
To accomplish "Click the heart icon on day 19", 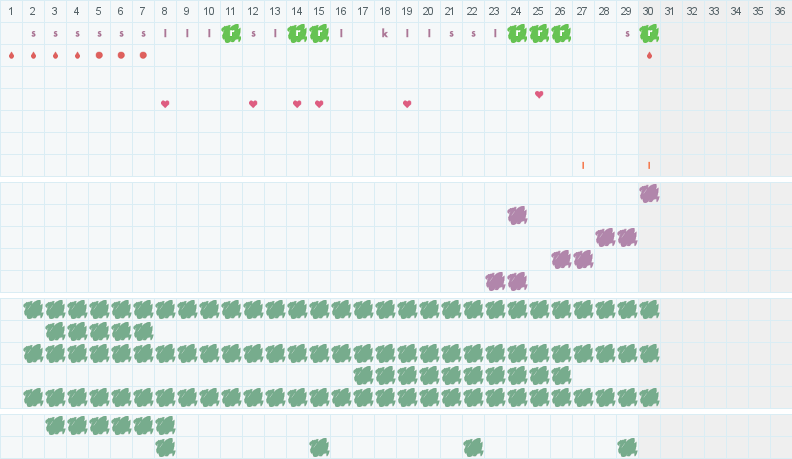I will coord(407,104).
